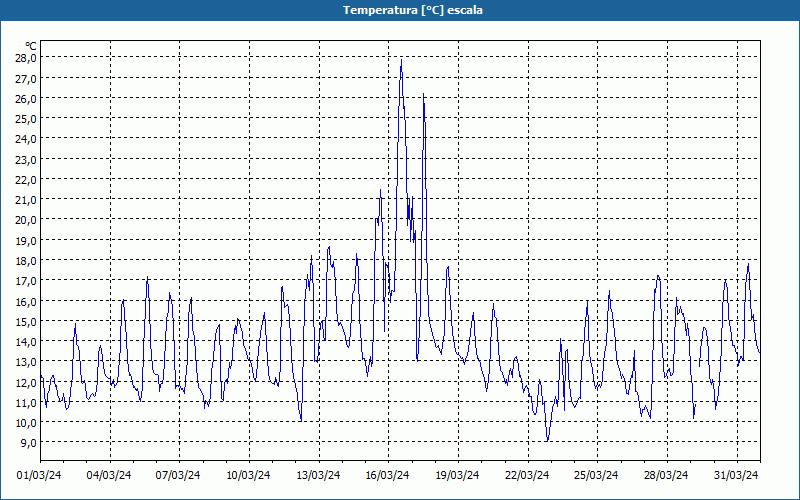Click the 04/03/24 date label
The image size is (800, 500).
(109, 475)
